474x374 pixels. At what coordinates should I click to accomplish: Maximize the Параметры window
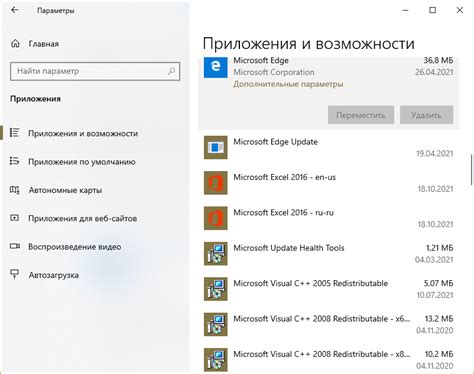(432, 10)
